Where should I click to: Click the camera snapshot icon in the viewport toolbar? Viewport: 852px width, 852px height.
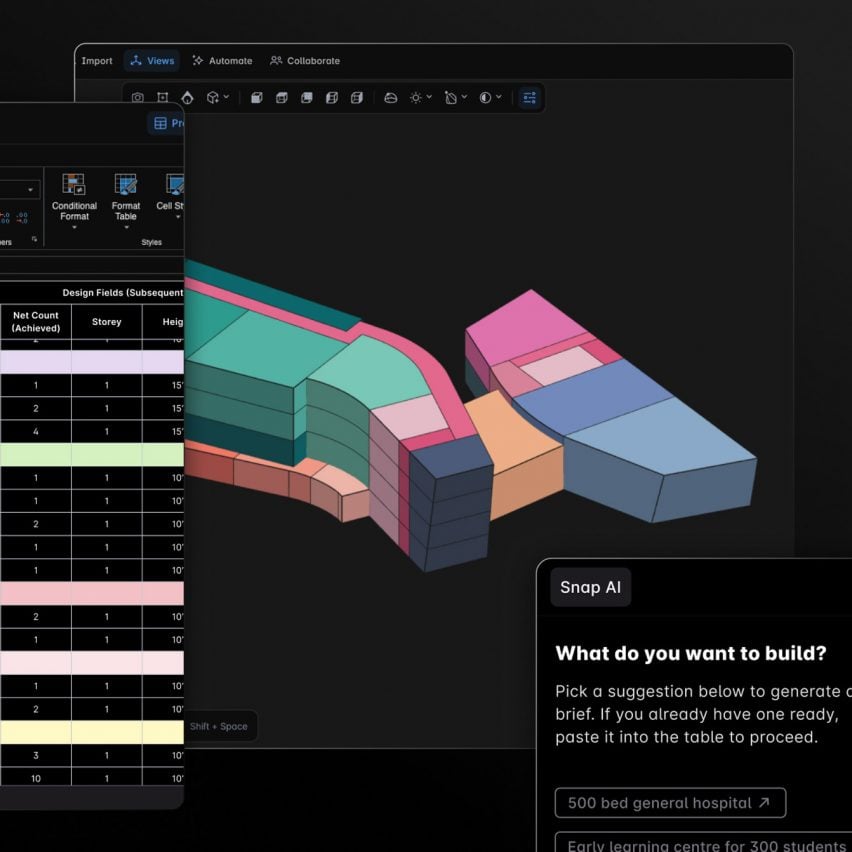(x=137, y=97)
